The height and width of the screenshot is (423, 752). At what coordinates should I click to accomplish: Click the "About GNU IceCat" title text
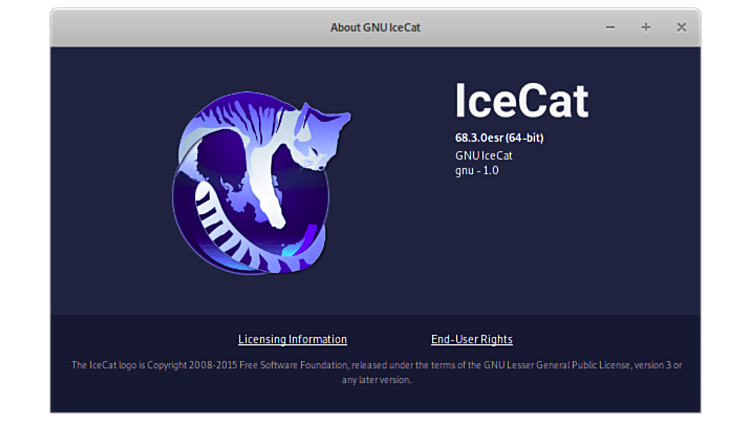[375, 27]
